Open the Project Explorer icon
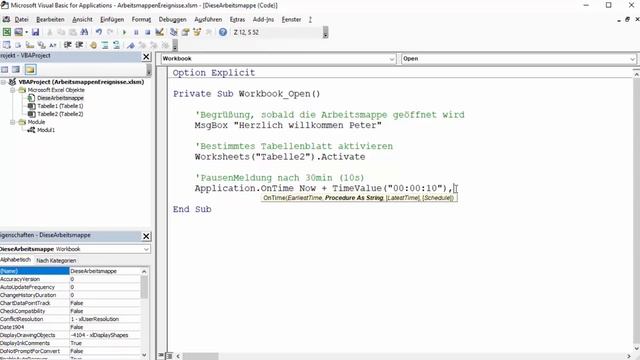The width and height of the screenshot is (640, 360). (x=174, y=32)
